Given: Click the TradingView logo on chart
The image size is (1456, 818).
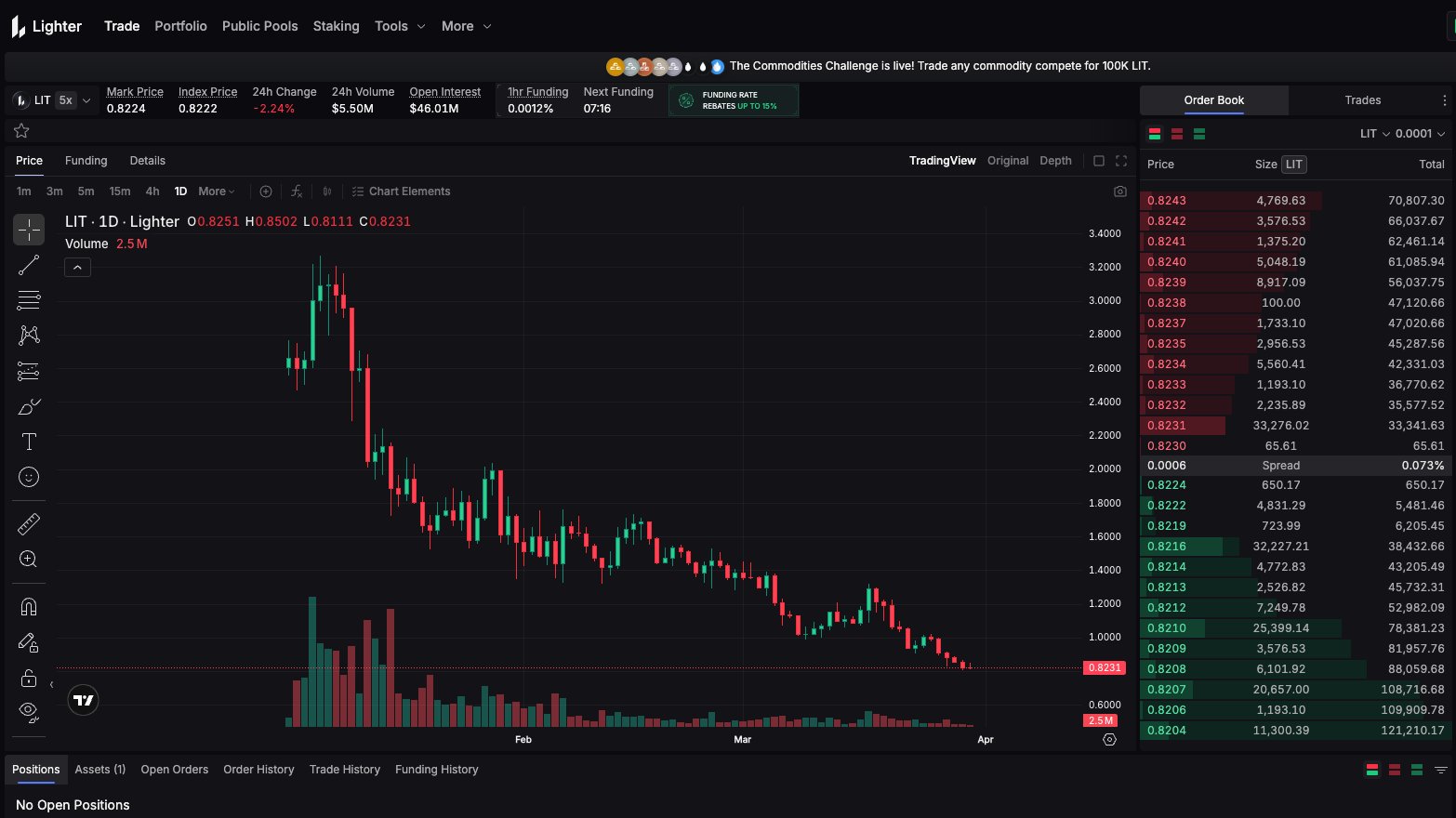Looking at the screenshot, I should pyautogui.click(x=84, y=701).
